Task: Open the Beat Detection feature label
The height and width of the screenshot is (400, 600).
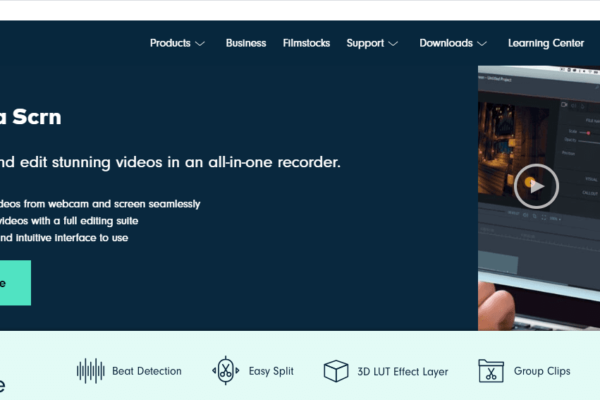Action: click(x=147, y=371)
